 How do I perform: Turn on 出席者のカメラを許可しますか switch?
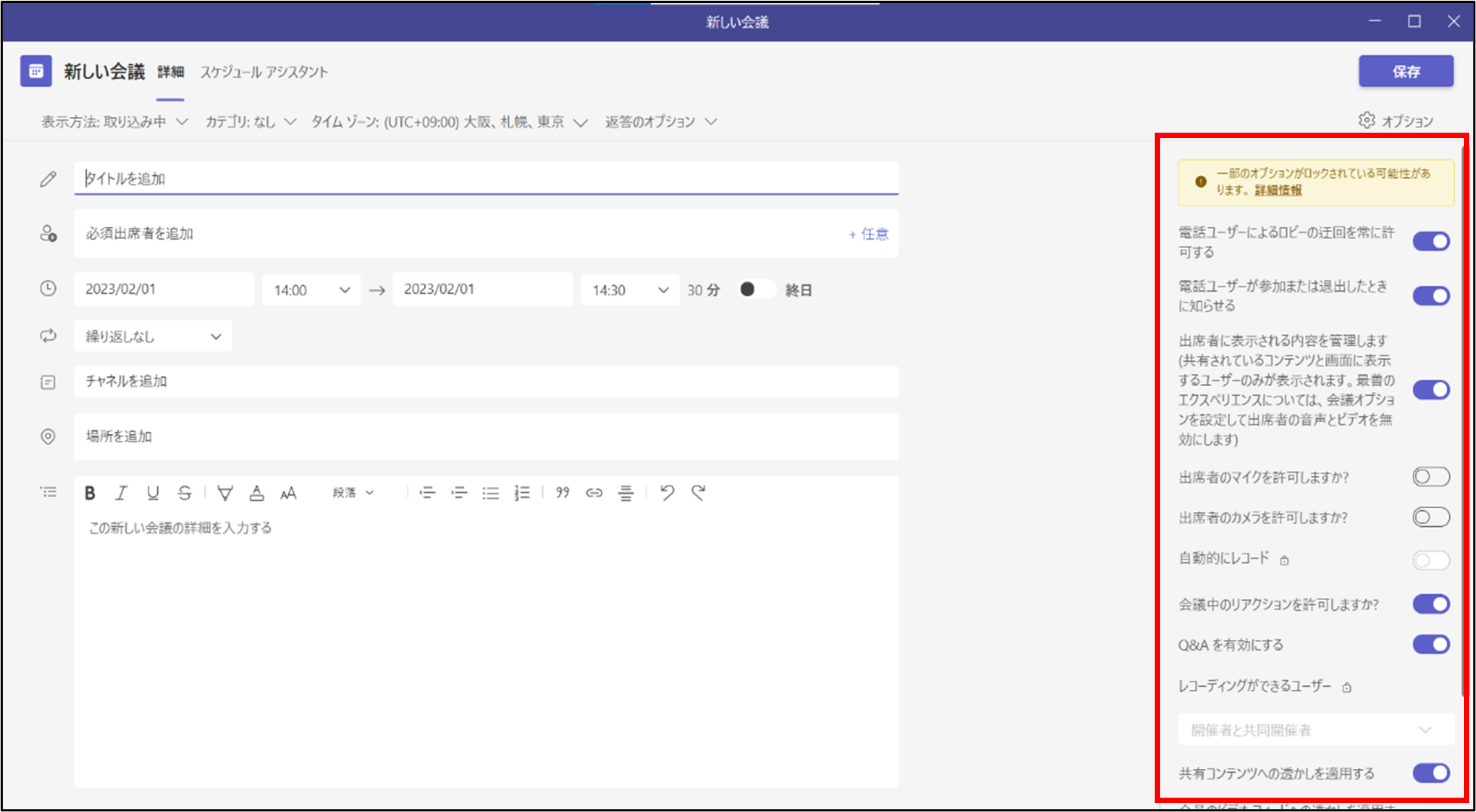click(x=1431, y=518)
